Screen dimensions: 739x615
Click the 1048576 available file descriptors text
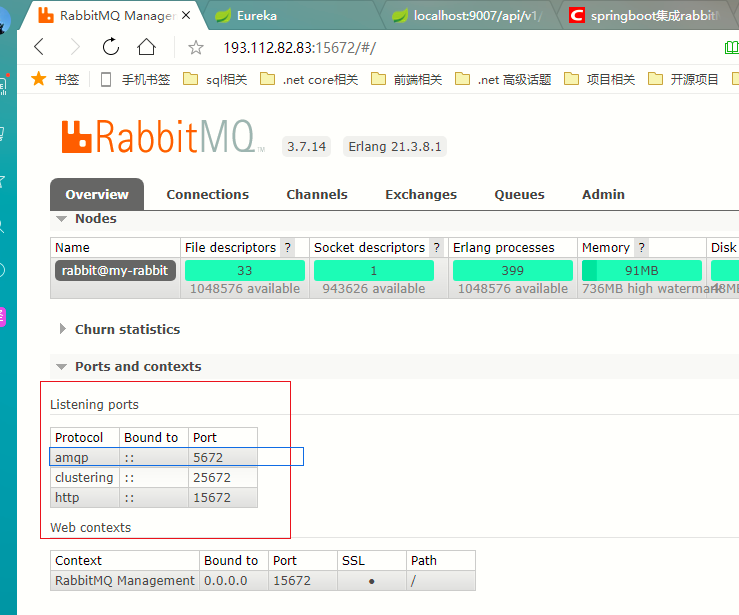tap(245, 288)
